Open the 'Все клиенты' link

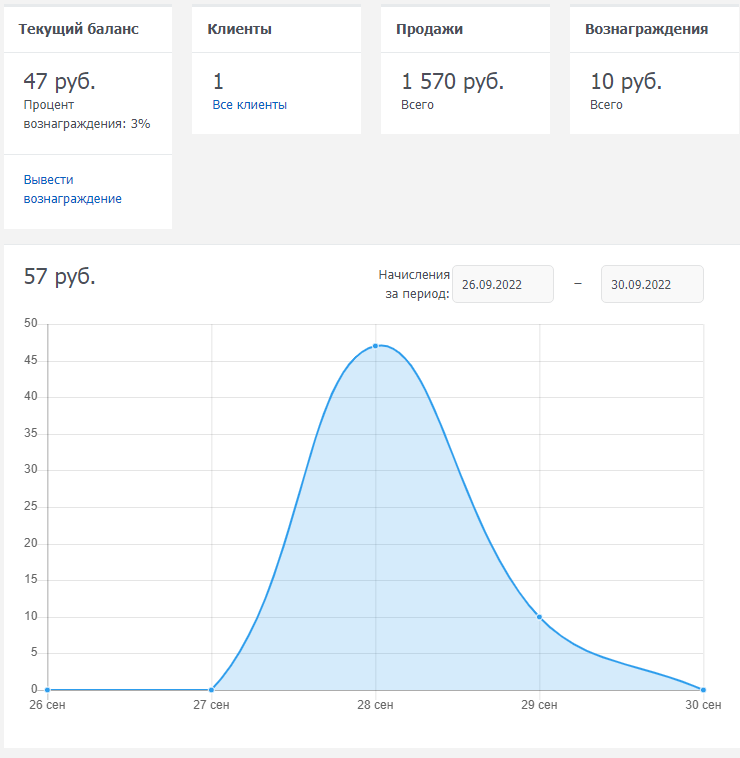pyautogui.click(x=249, y=105)
